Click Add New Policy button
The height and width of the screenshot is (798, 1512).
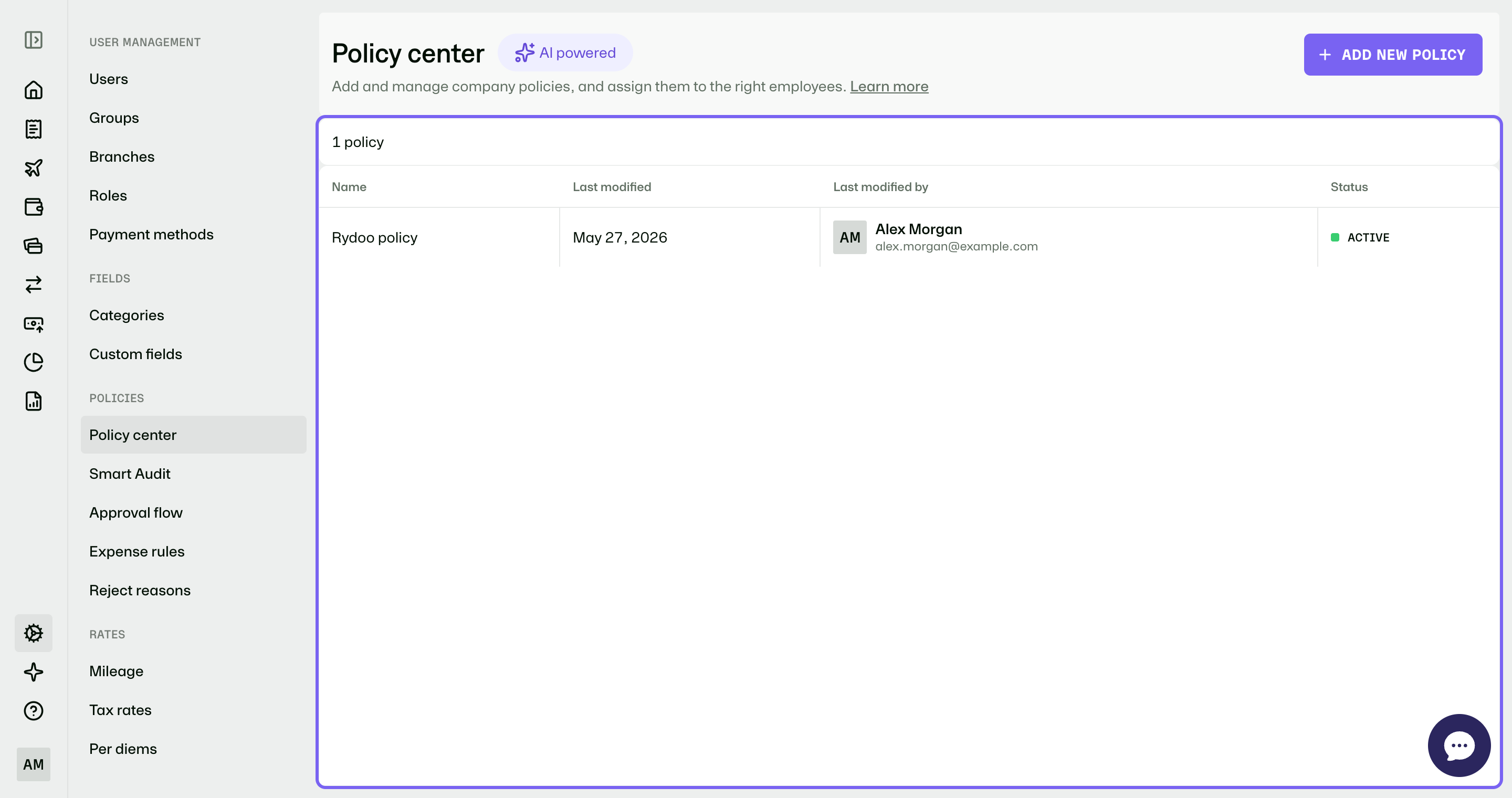[x=1393, y=55]
